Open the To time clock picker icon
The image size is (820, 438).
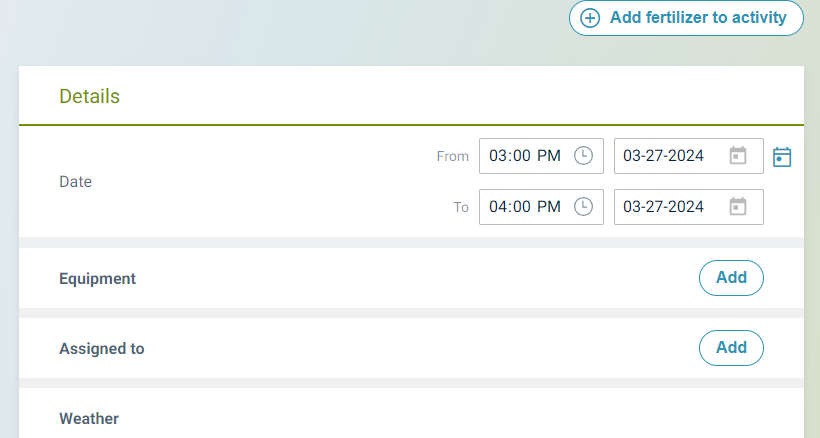[583, 207]
